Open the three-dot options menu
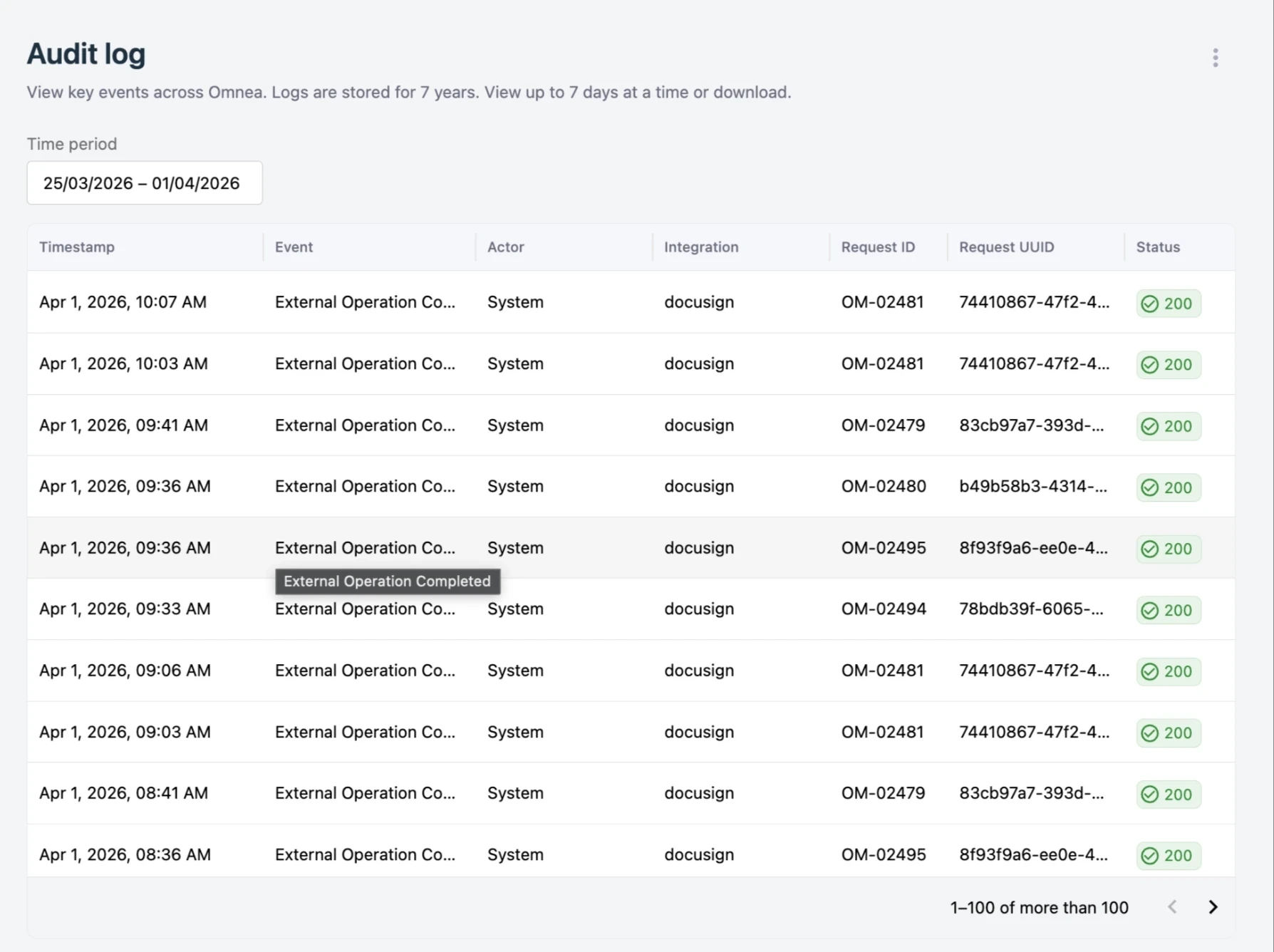The height and width of the screenshot is (952, 1274). (x=1216, y=58)
